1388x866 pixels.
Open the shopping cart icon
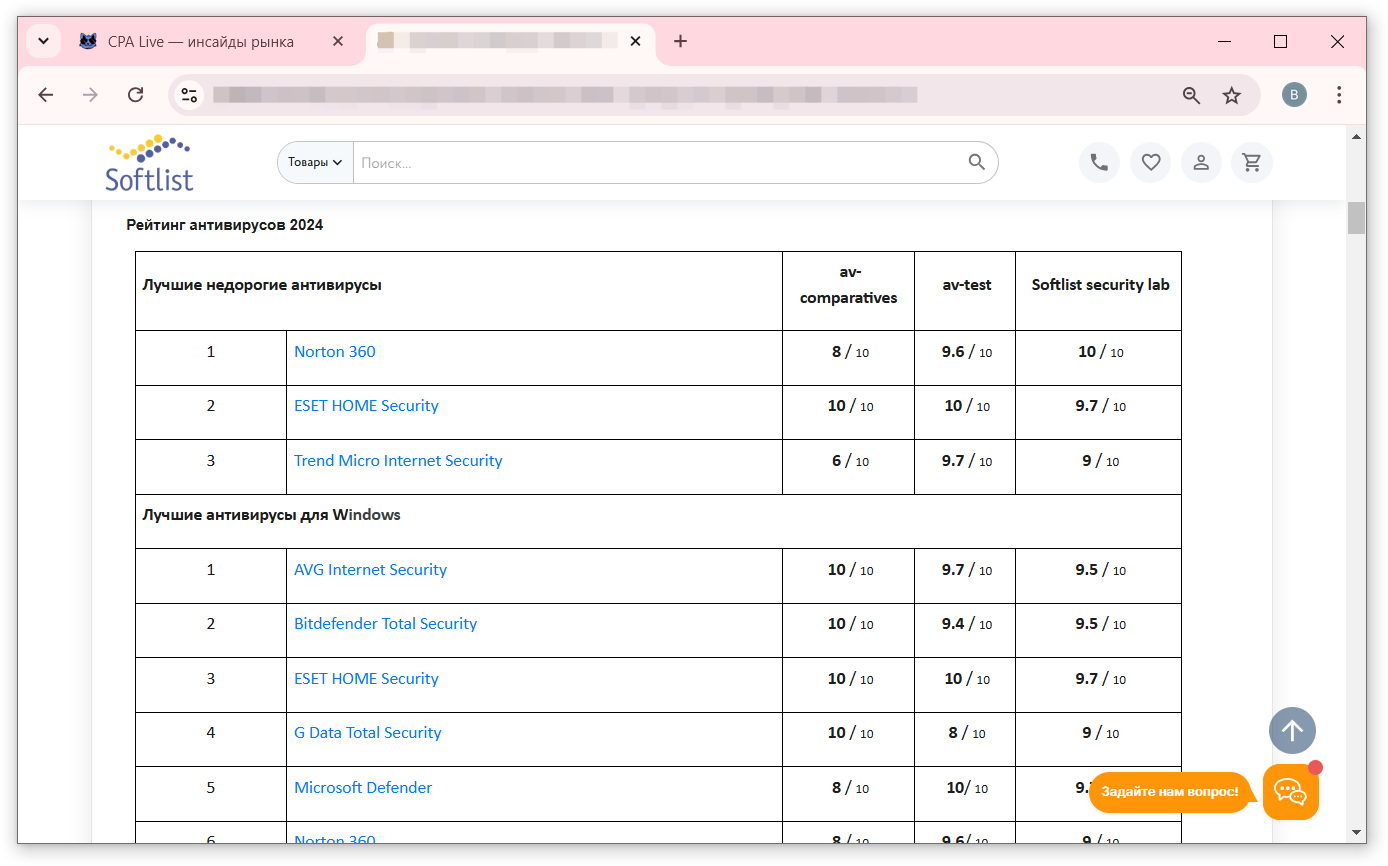pos(1252,162)
